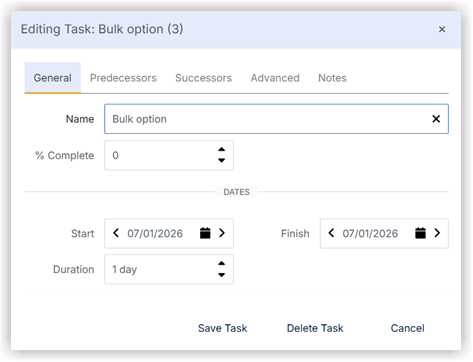Open the Finish date calendar picker
This screenshot has height=362, width=473.
pos(420,233)
